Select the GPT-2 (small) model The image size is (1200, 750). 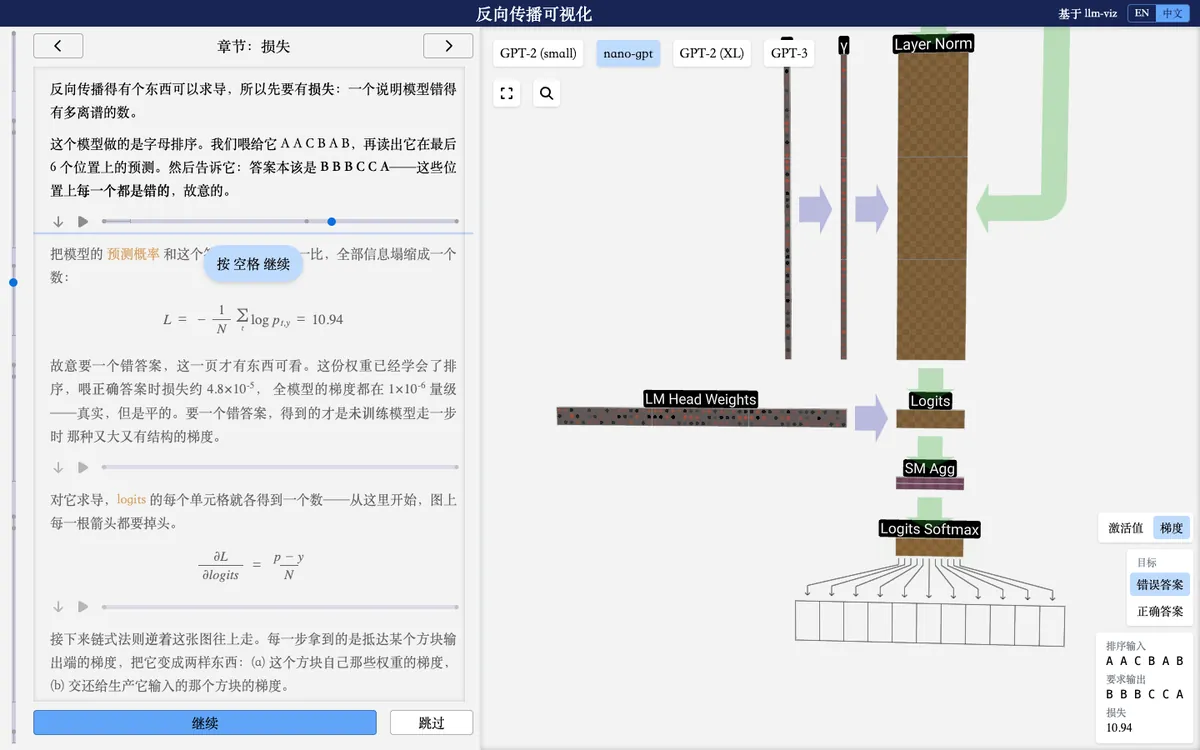(x=538, y=53)
